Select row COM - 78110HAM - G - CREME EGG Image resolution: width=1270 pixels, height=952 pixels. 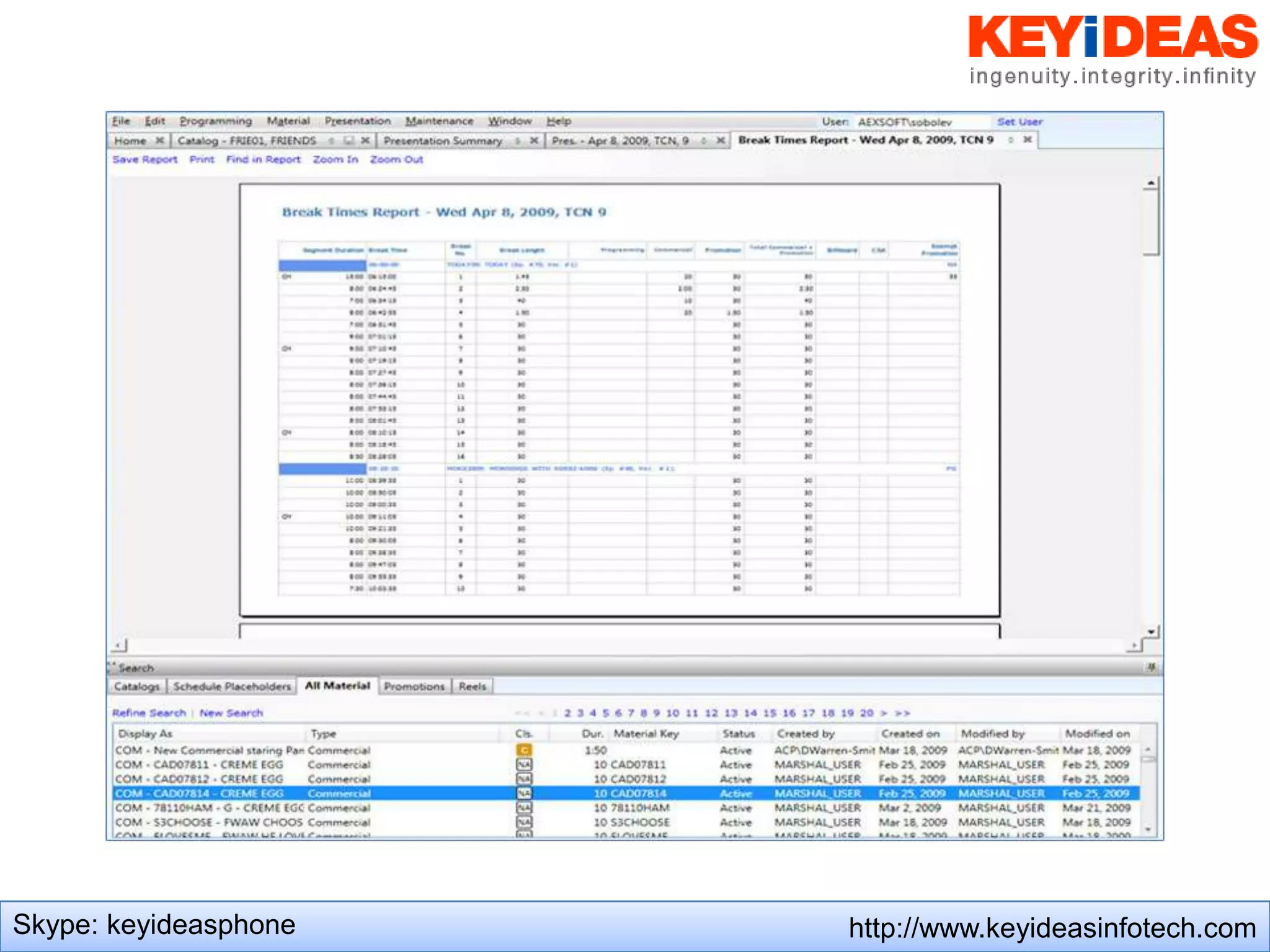pyautogui.click(x=626, y=808)
